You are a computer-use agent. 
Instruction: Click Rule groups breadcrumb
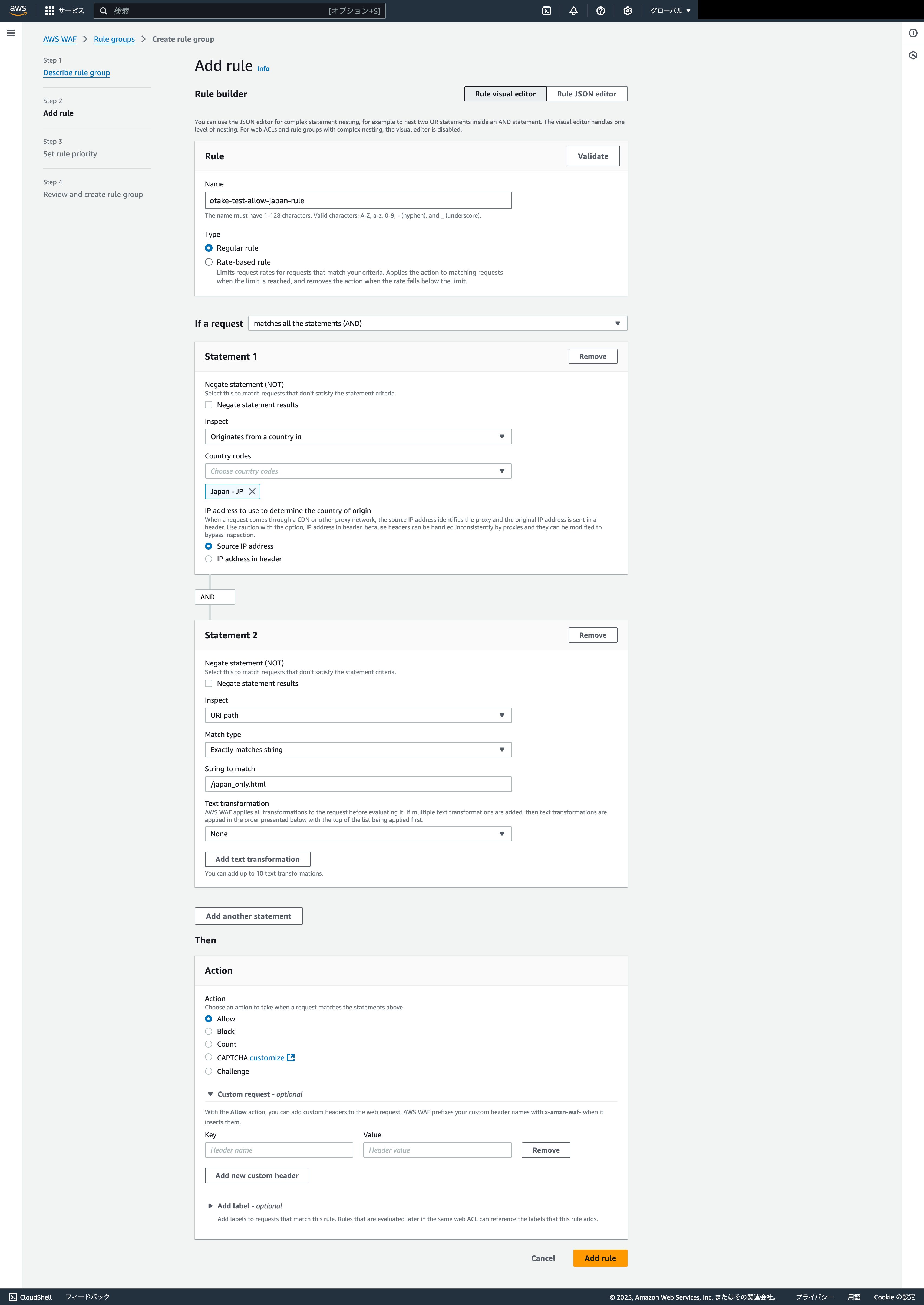[114, 39]
